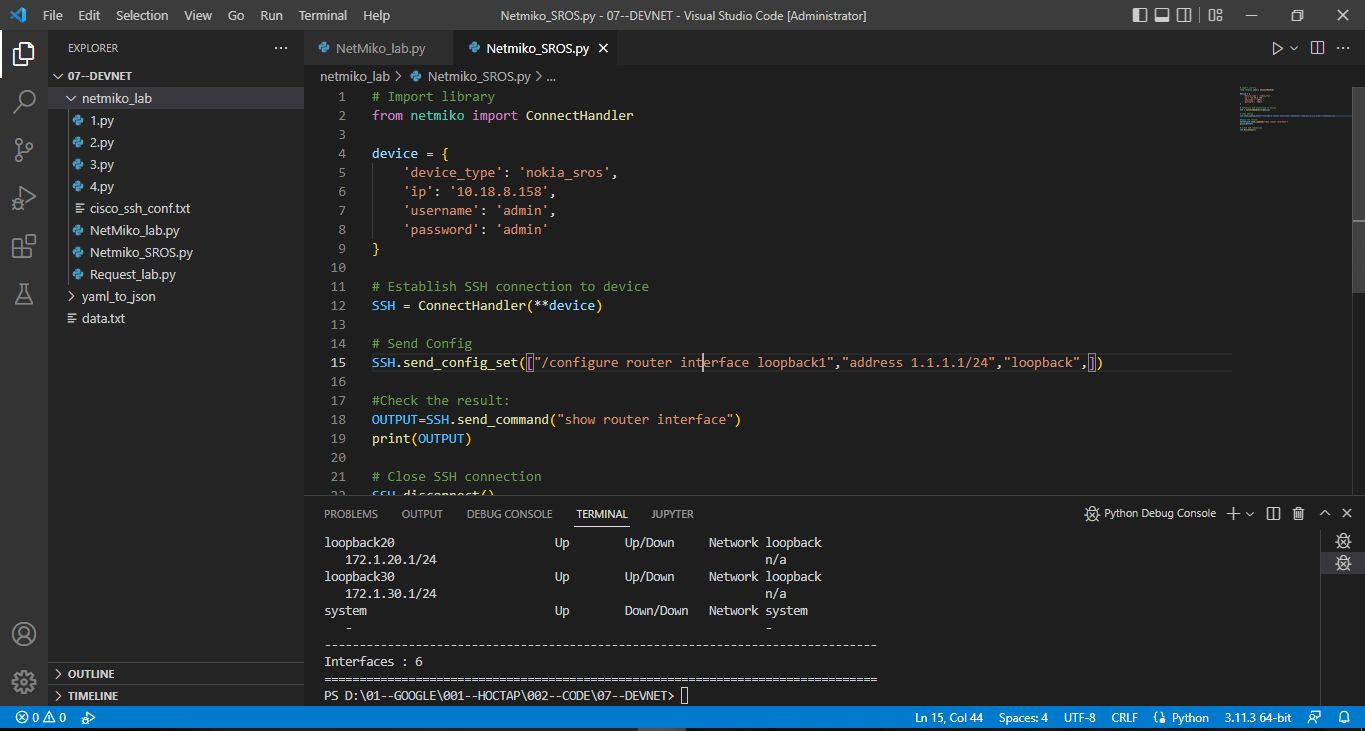
Task: Expand the yaml_to_json folder
Action: click(x=176, y=296)
